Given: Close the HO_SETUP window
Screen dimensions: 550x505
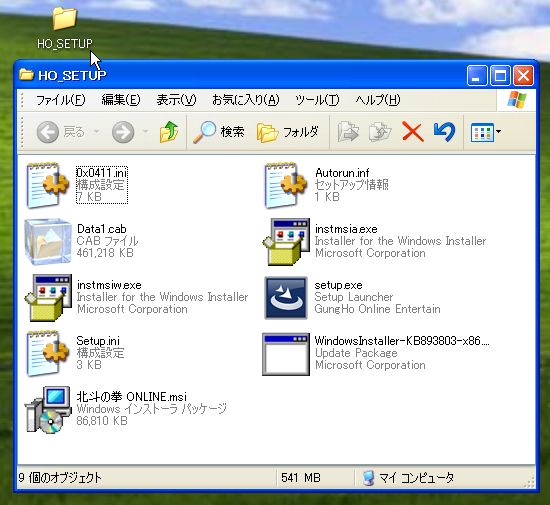Looking at the screenshot, I should point(523,75).
